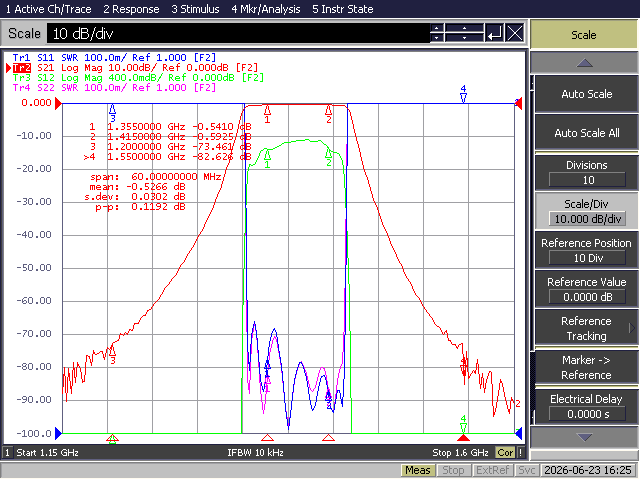Open the Response menu

131,9
